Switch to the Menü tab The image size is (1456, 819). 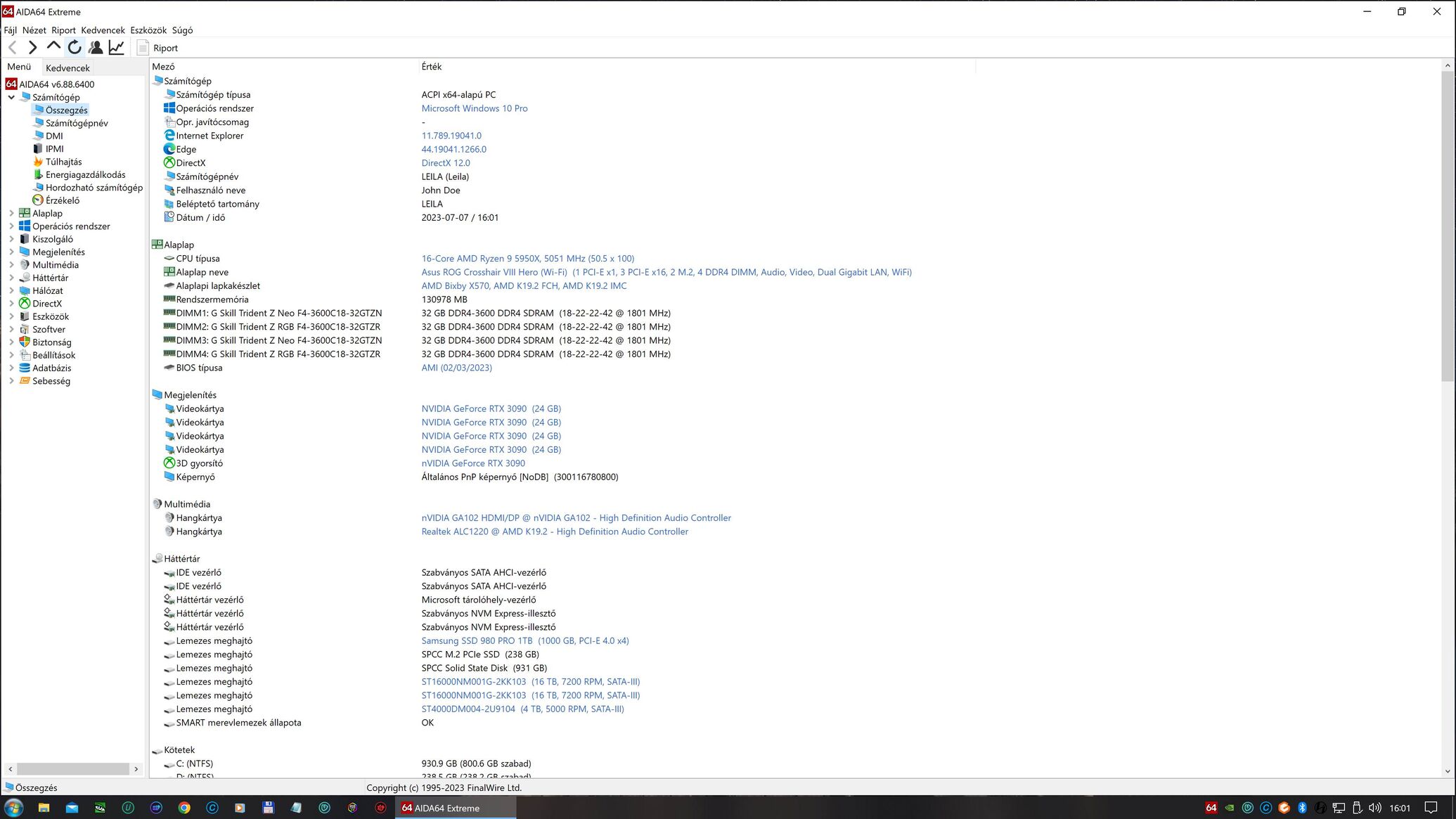click(x=19, y=67)
